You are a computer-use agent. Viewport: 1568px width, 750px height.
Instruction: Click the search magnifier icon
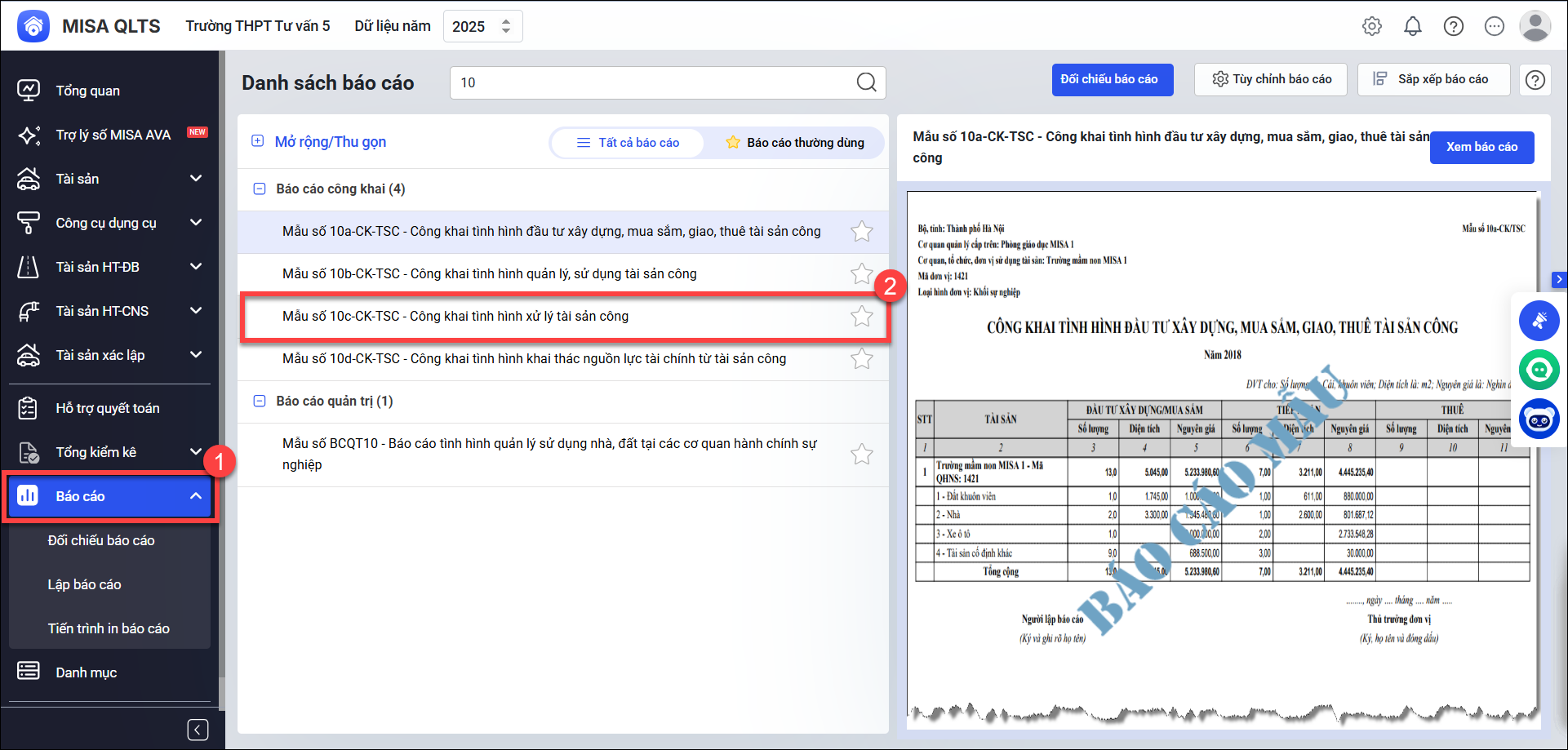point(866,82)
